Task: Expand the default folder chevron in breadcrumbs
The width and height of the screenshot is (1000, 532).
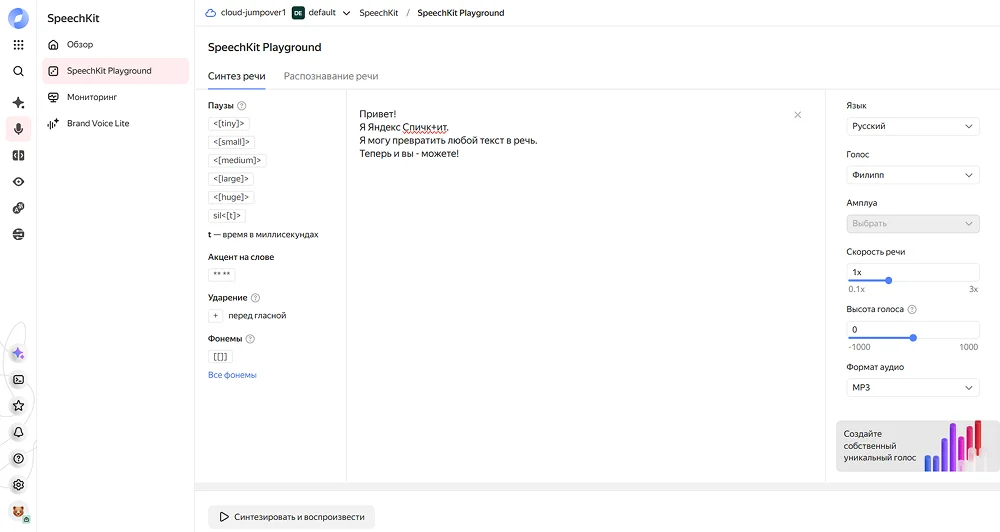Action: click(346, 13)
